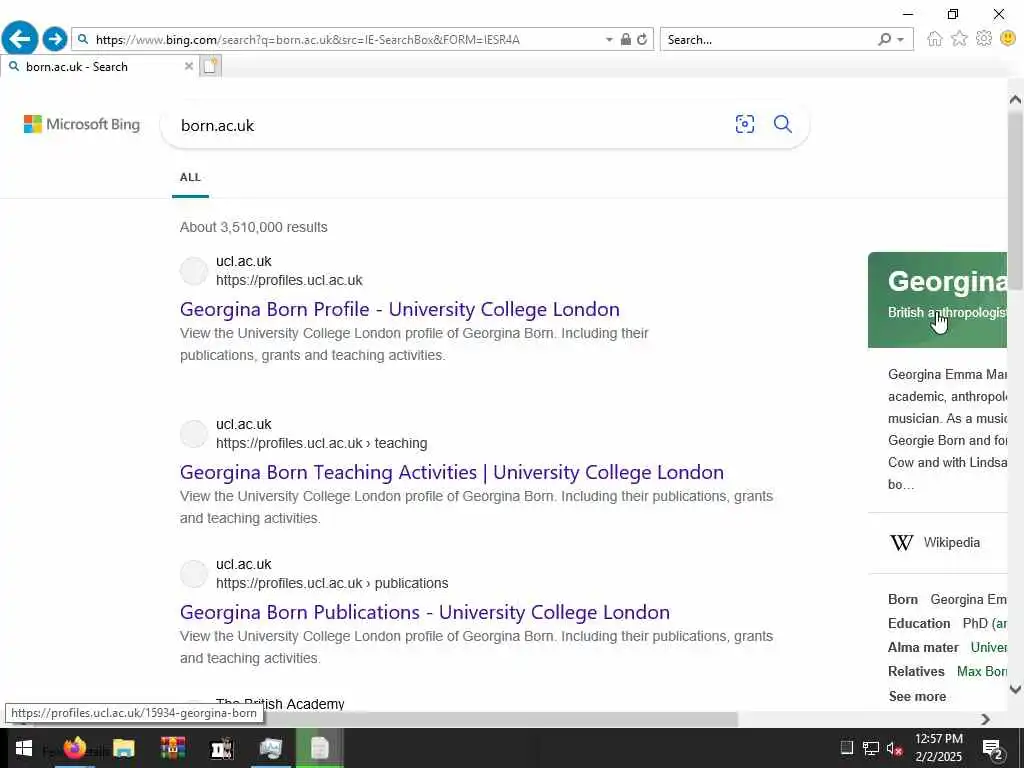Open the notification center icon
Screen dimensions: 1024x768
tap(992, 748)
